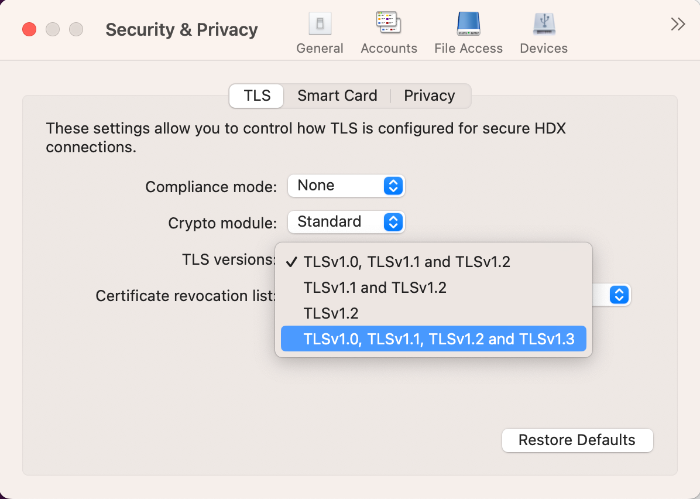Click the Security & Privacy window title

(181, 30)
